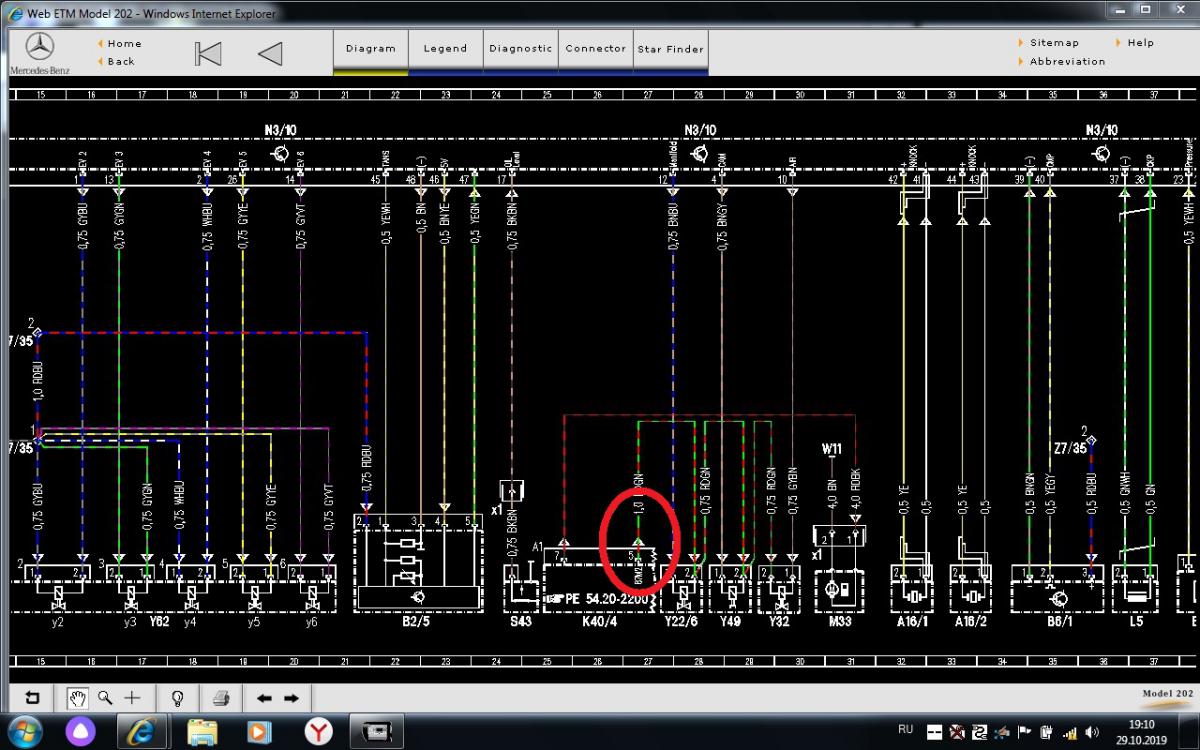Image resolution: width=1200 pixels, height=750 pixels.
Task: Click the light bulb hint icon
Action: 178,698
